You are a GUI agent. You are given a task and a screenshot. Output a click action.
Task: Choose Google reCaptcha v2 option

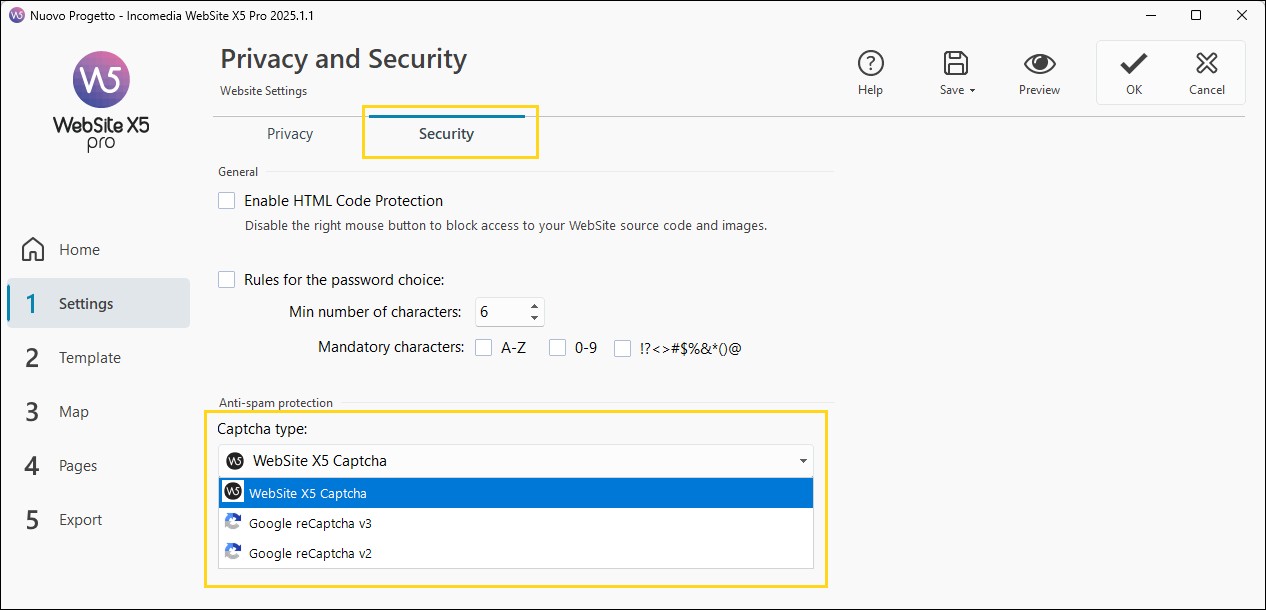coord(515,553)
